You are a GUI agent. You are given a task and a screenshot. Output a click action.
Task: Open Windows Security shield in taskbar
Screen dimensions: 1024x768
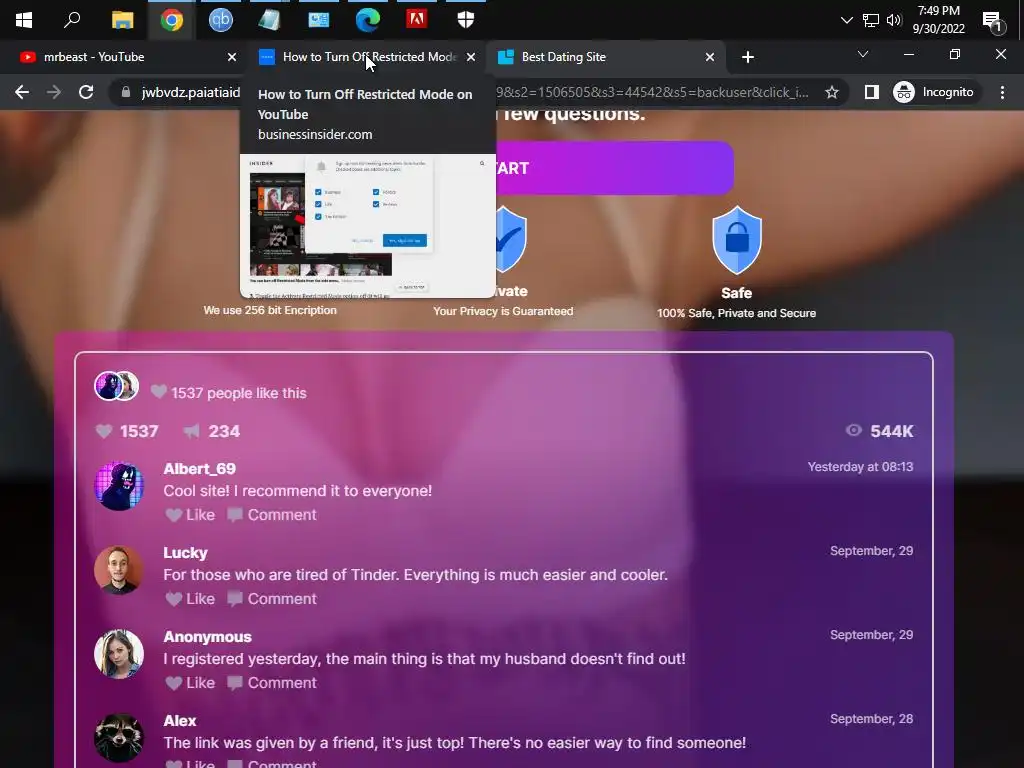(466, 20)
